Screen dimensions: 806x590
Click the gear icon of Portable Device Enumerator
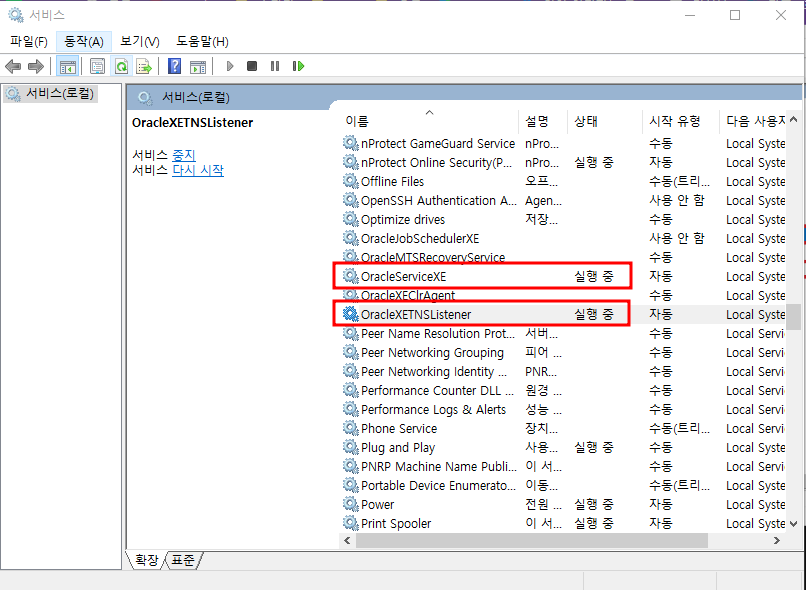(x=351, y=485)
